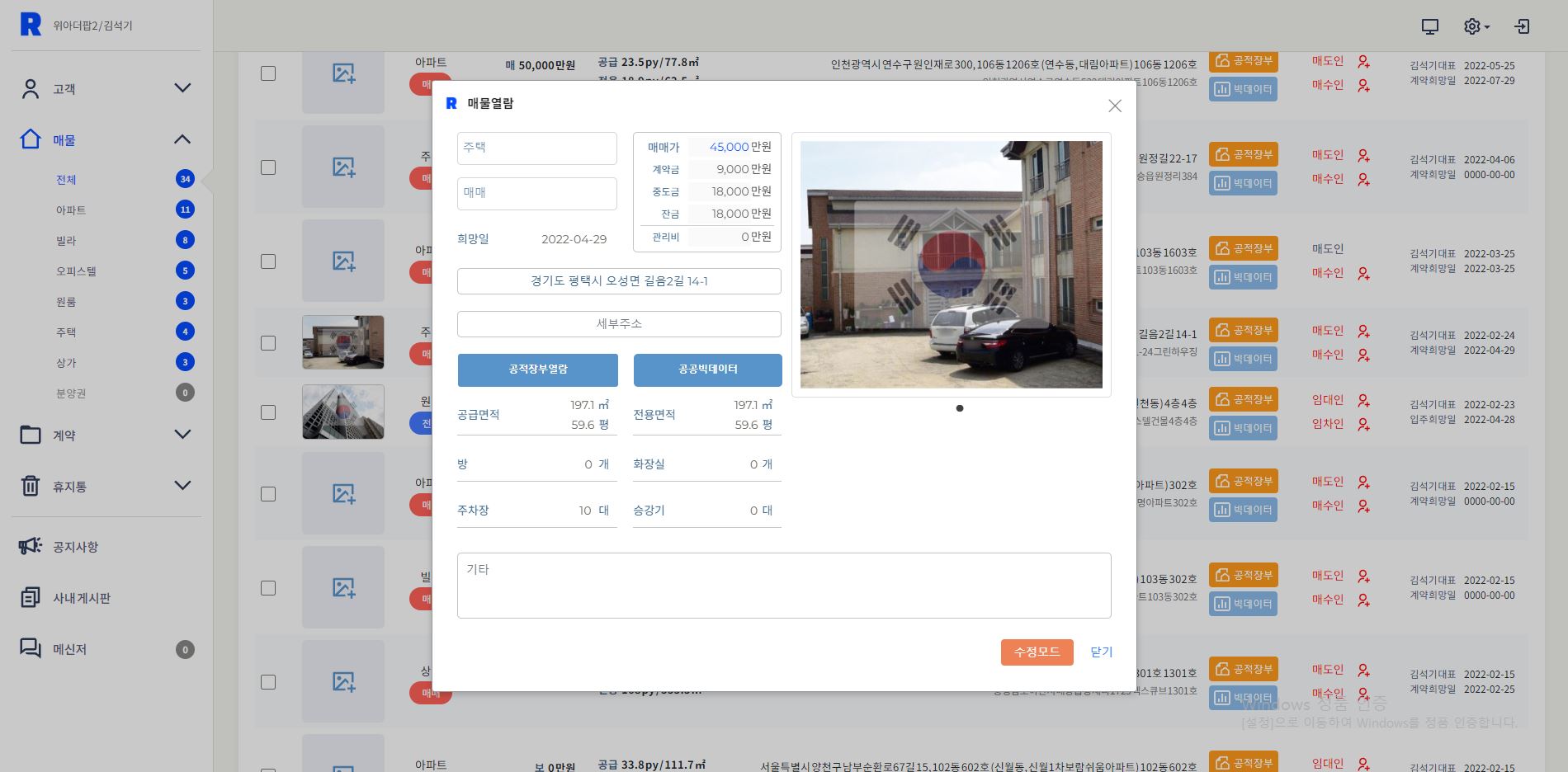This screenshot has height=772, width=1568.
Task: Open the settings gear menu
Action: (x=1474, y=26)
